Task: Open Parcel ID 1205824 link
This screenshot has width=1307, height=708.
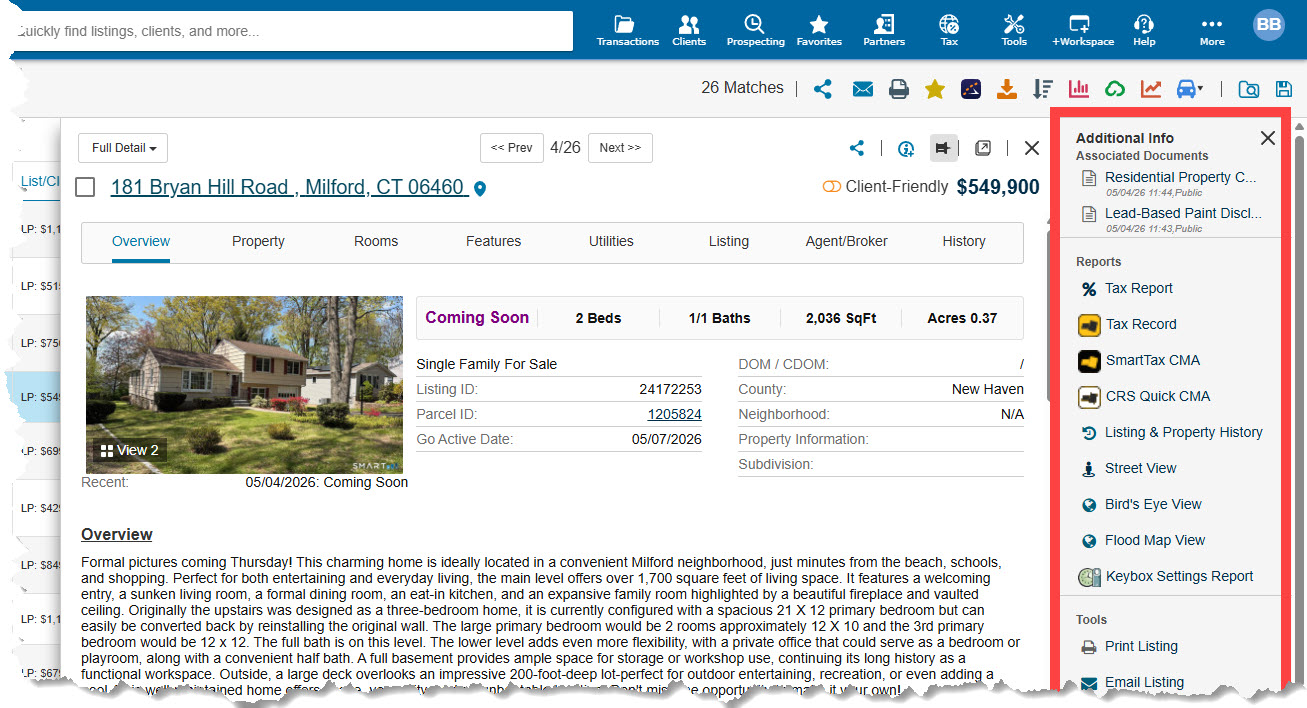Action: click(x=674, y=414)
